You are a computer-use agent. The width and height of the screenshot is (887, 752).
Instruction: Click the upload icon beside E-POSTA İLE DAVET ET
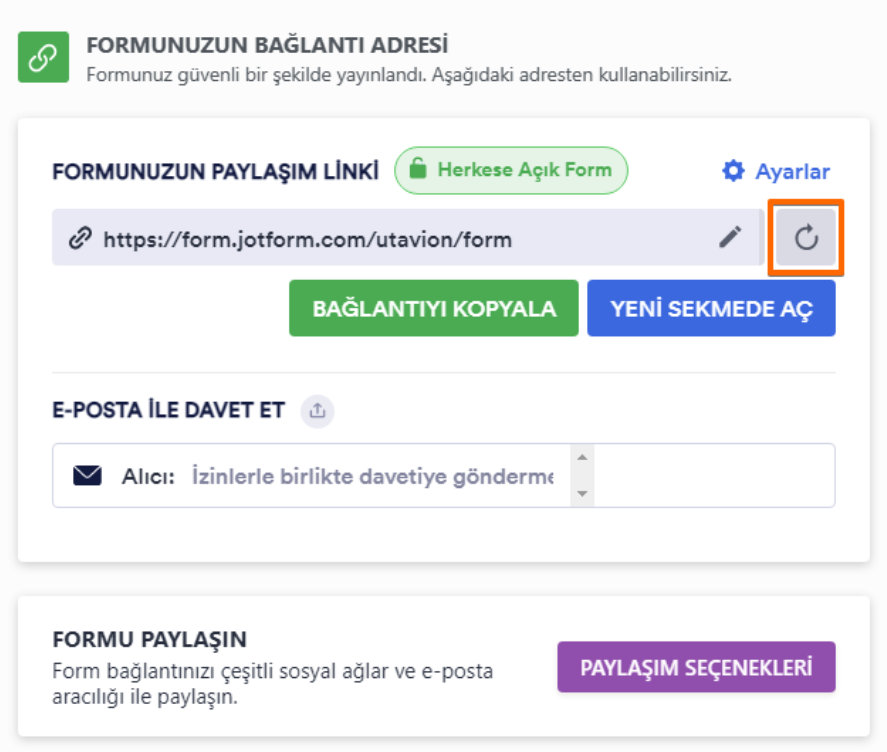click(317, 411)
